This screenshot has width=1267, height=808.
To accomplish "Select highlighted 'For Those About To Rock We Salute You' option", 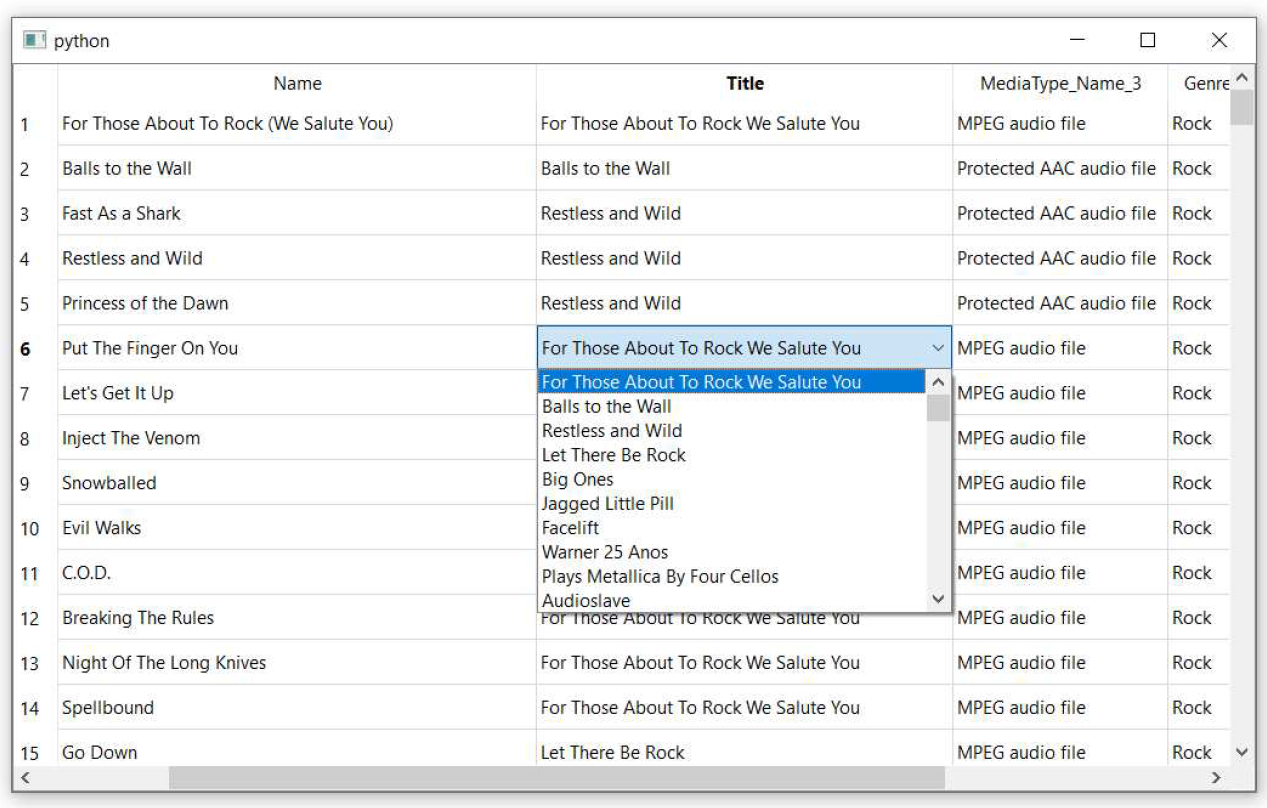I will pyautogui.click(x=732, y=382).
